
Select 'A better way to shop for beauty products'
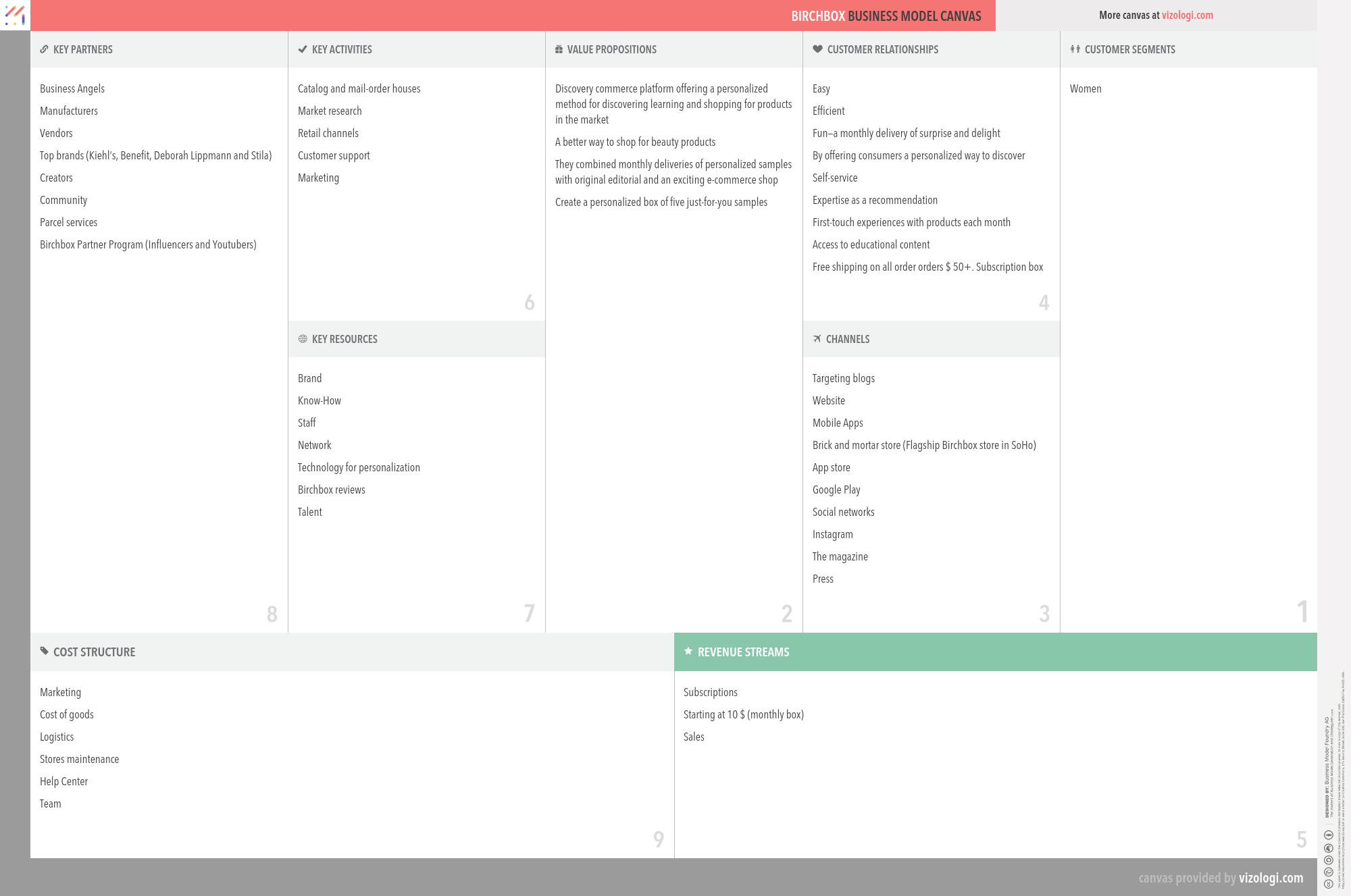click(635, 142)
